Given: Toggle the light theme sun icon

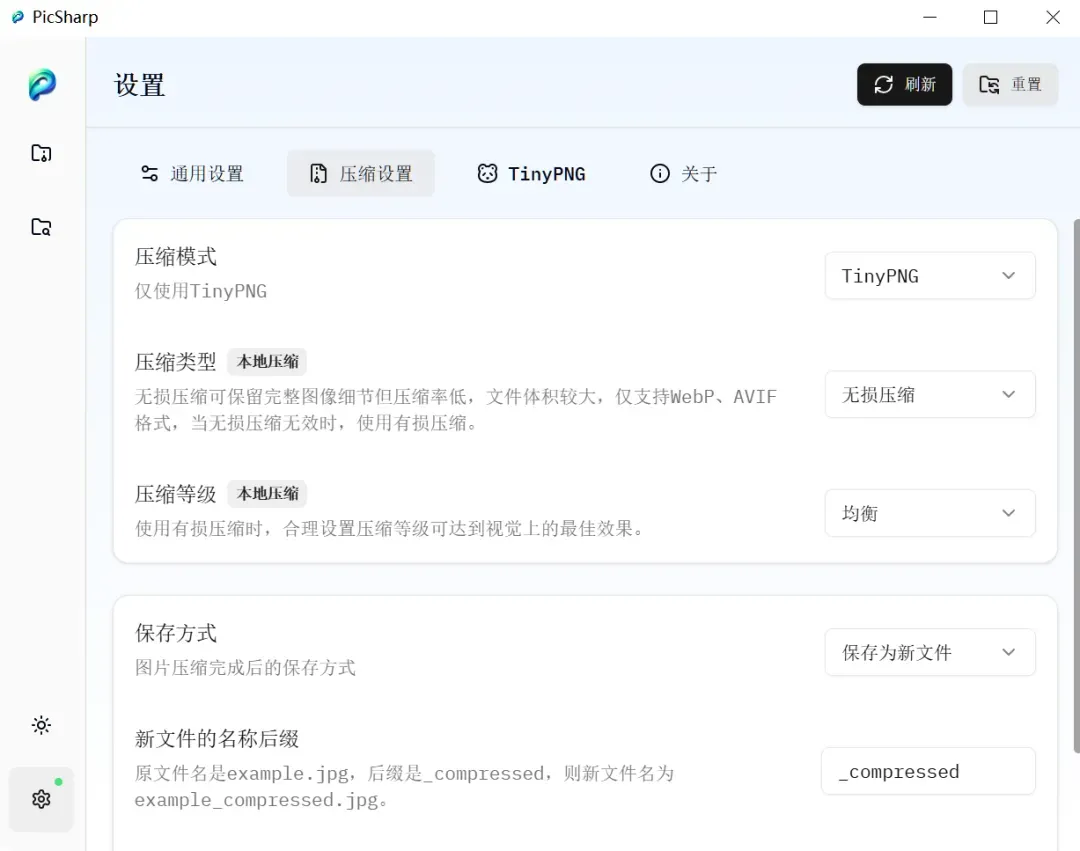Looking at the screenshot, I should click(41, 725).
